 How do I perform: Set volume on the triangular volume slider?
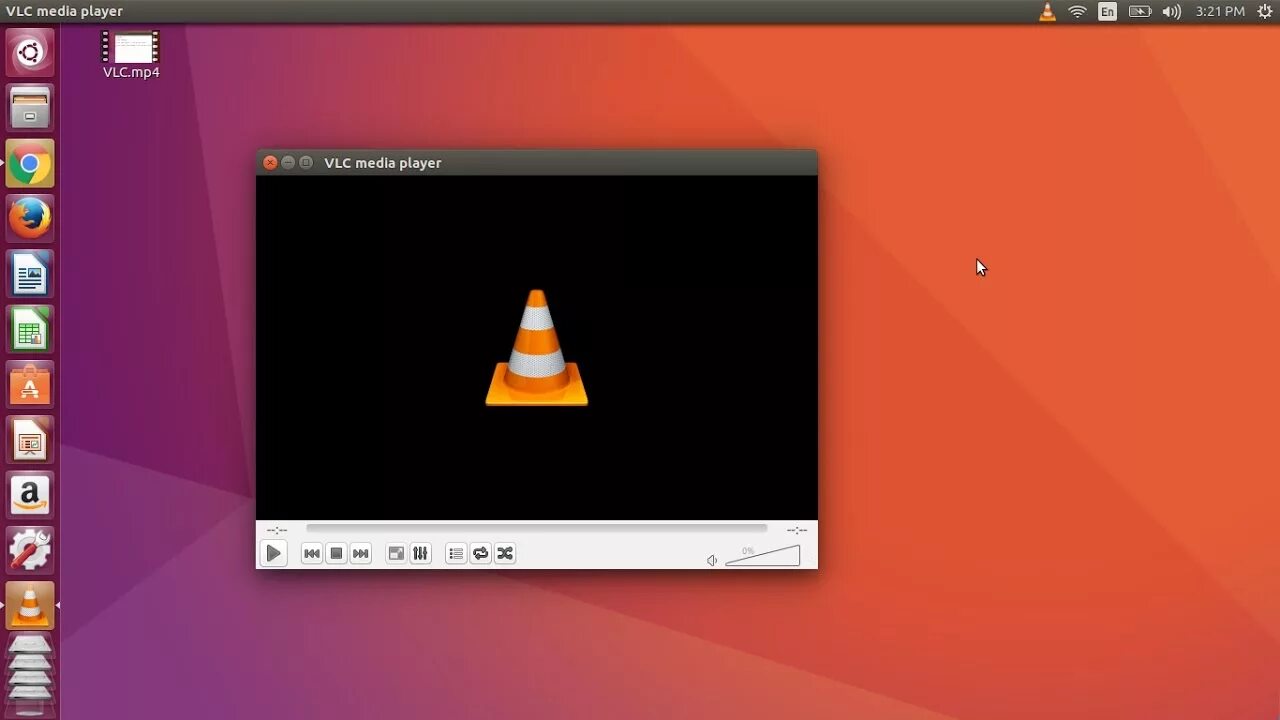point(763,555)
